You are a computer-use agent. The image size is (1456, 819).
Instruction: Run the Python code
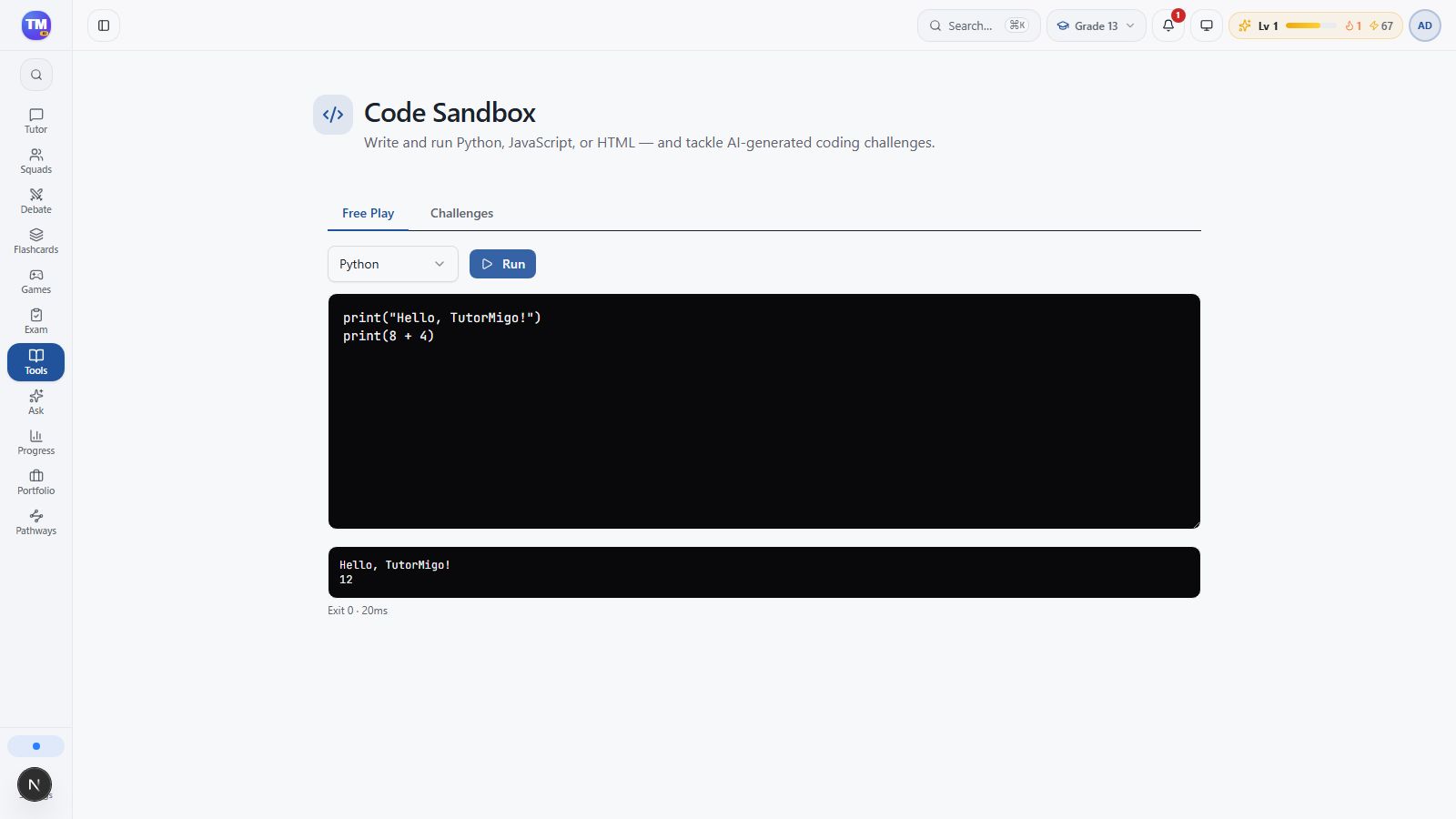coord(502,264)
